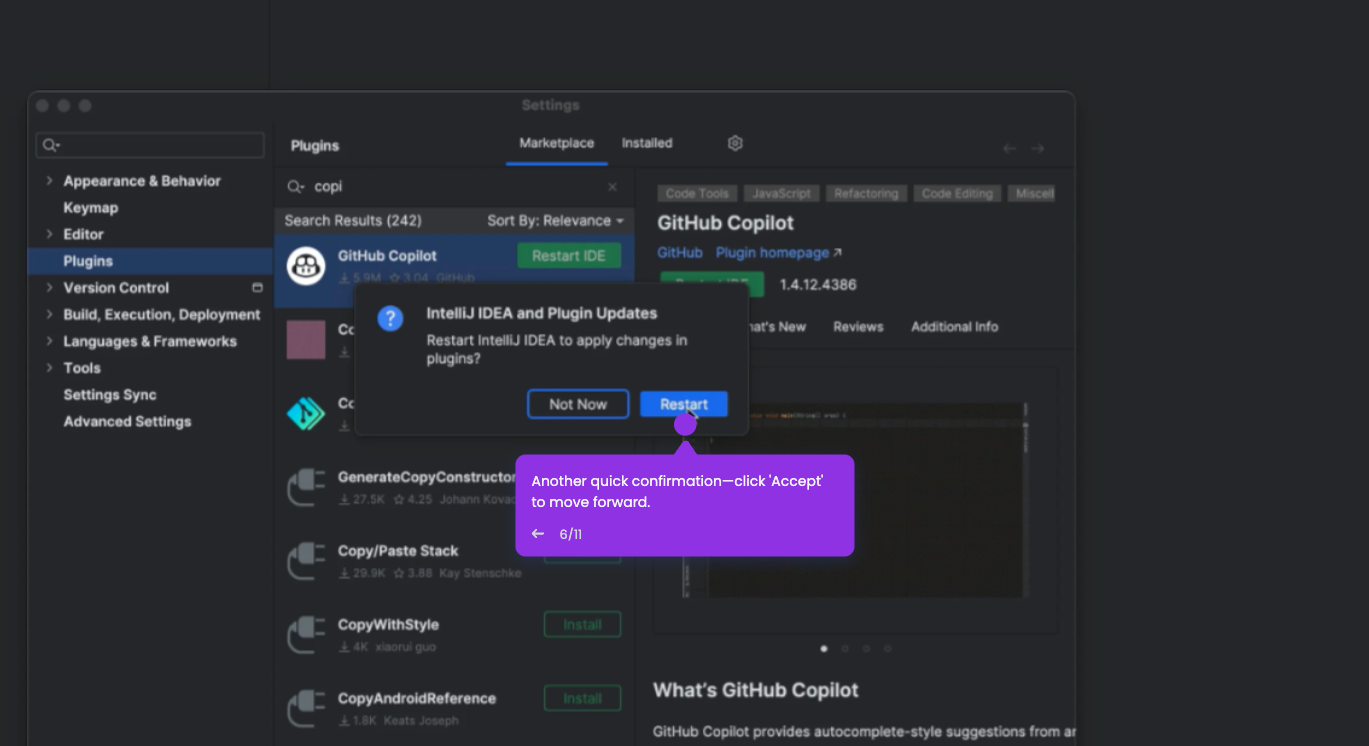Click the teal diamond plugin icon
The width and height of the screenshot is (1369, 746).
tap(306, 413)
